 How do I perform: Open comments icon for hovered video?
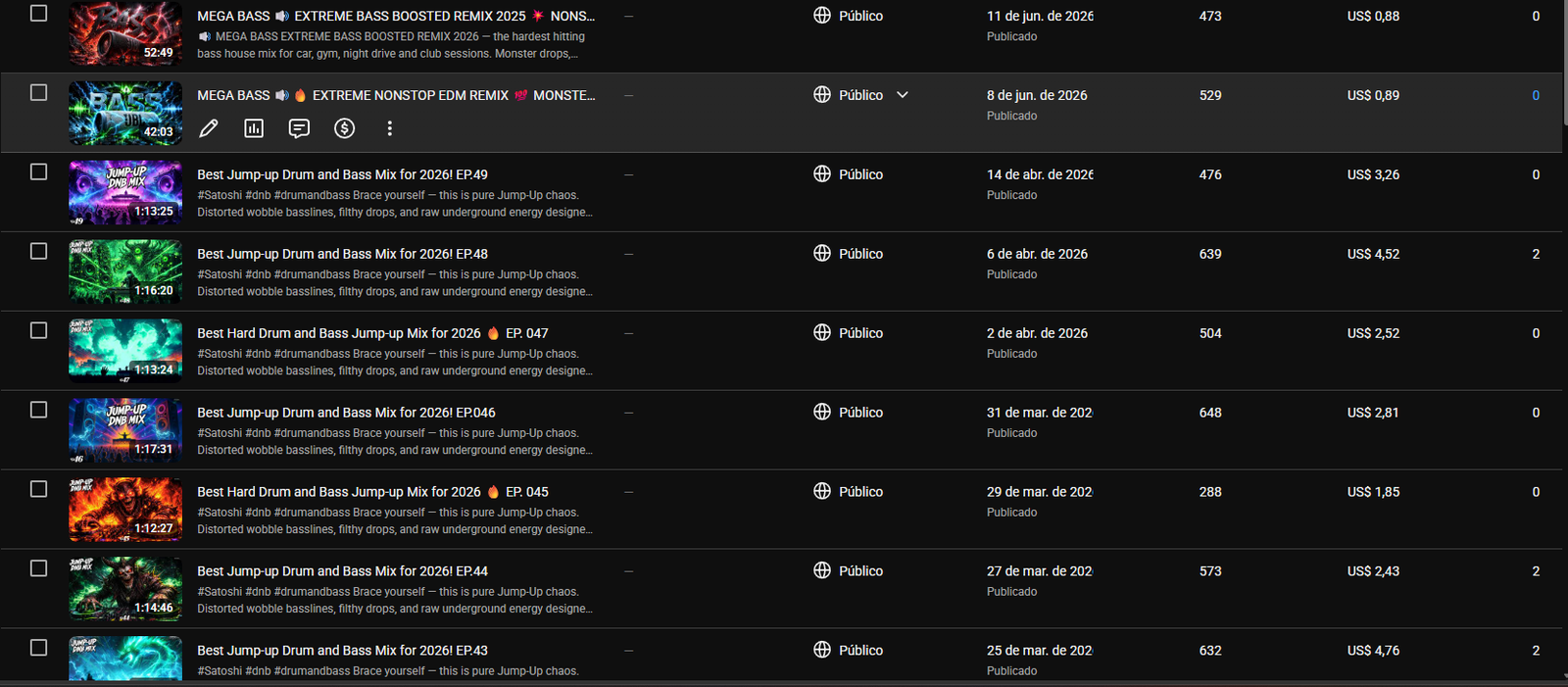click(299, 128)
